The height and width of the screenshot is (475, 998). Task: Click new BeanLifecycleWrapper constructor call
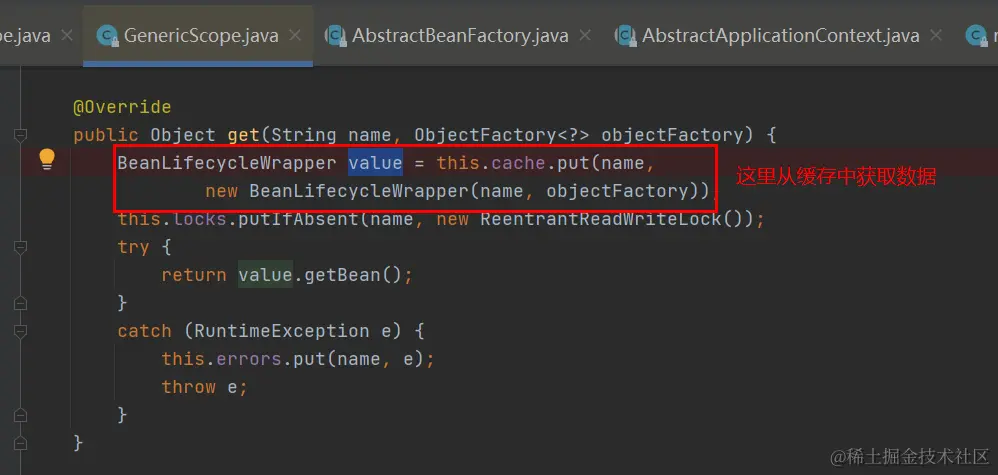pyautogui.click(x=458, y=191)
